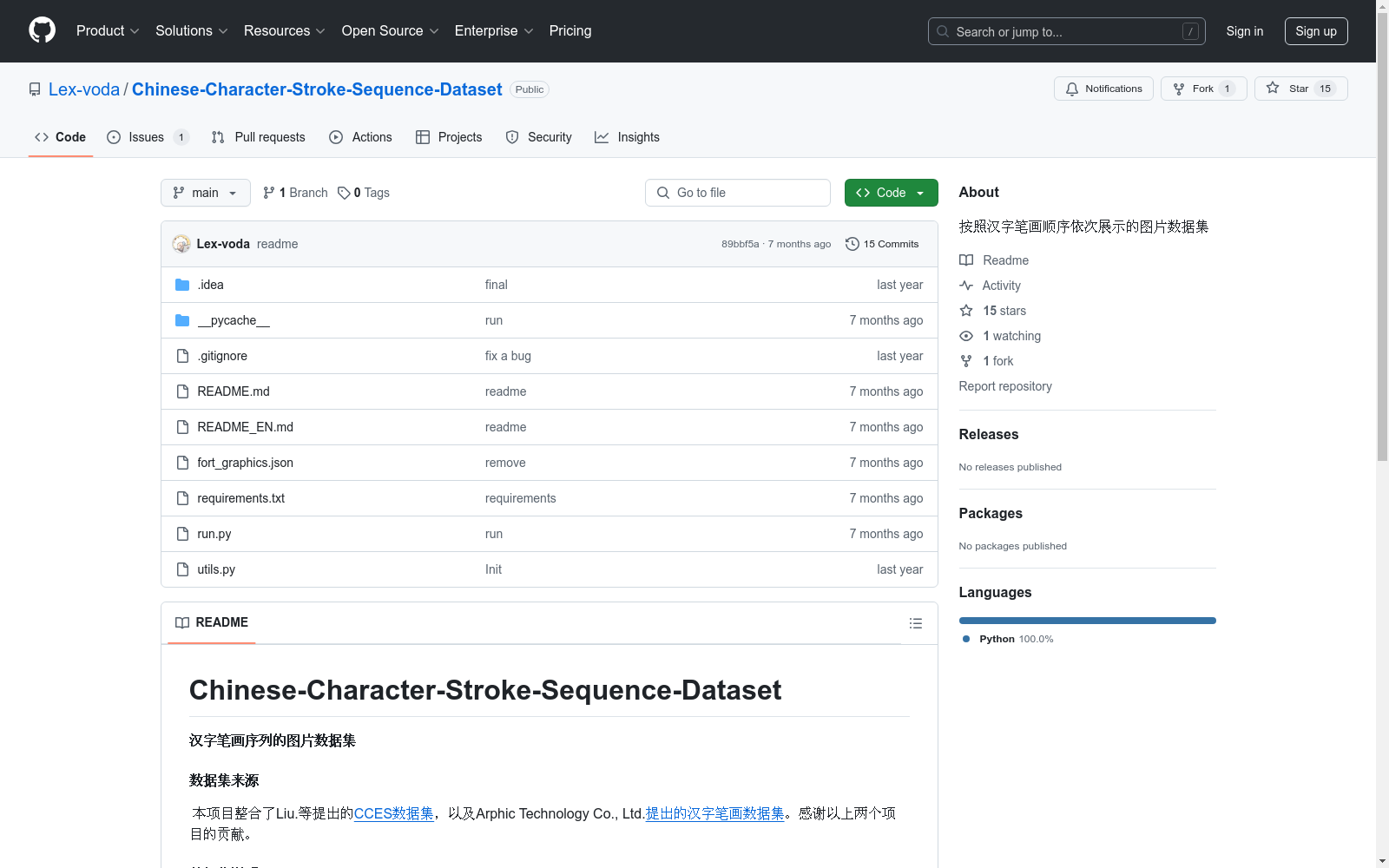Open the 提出的汉字笔画数据集 link
This screenshot has height=868, width=1389.
coord(714,813)
